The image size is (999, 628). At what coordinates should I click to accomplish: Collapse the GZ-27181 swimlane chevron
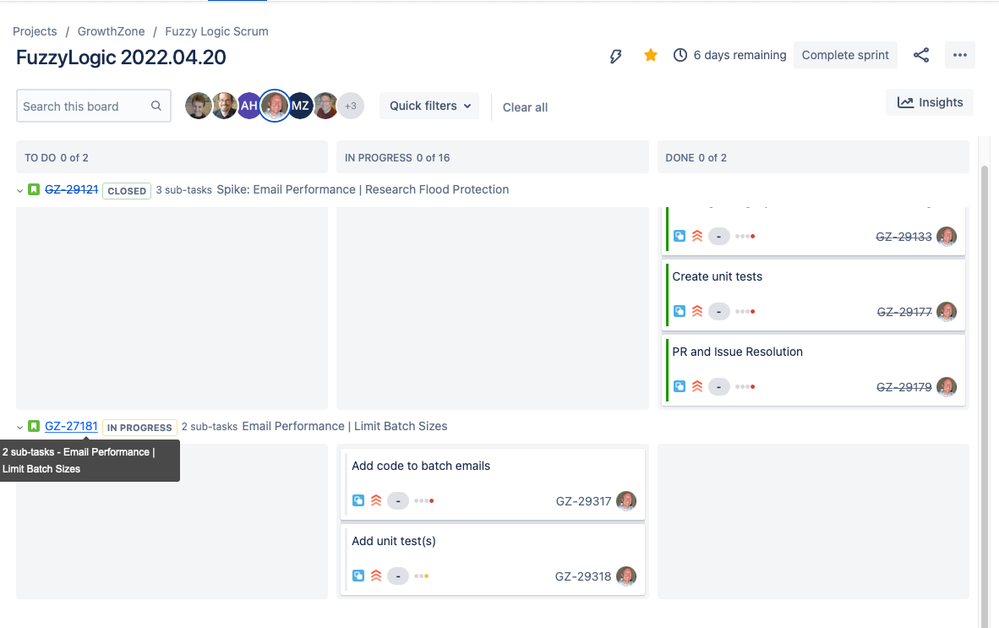20,427
